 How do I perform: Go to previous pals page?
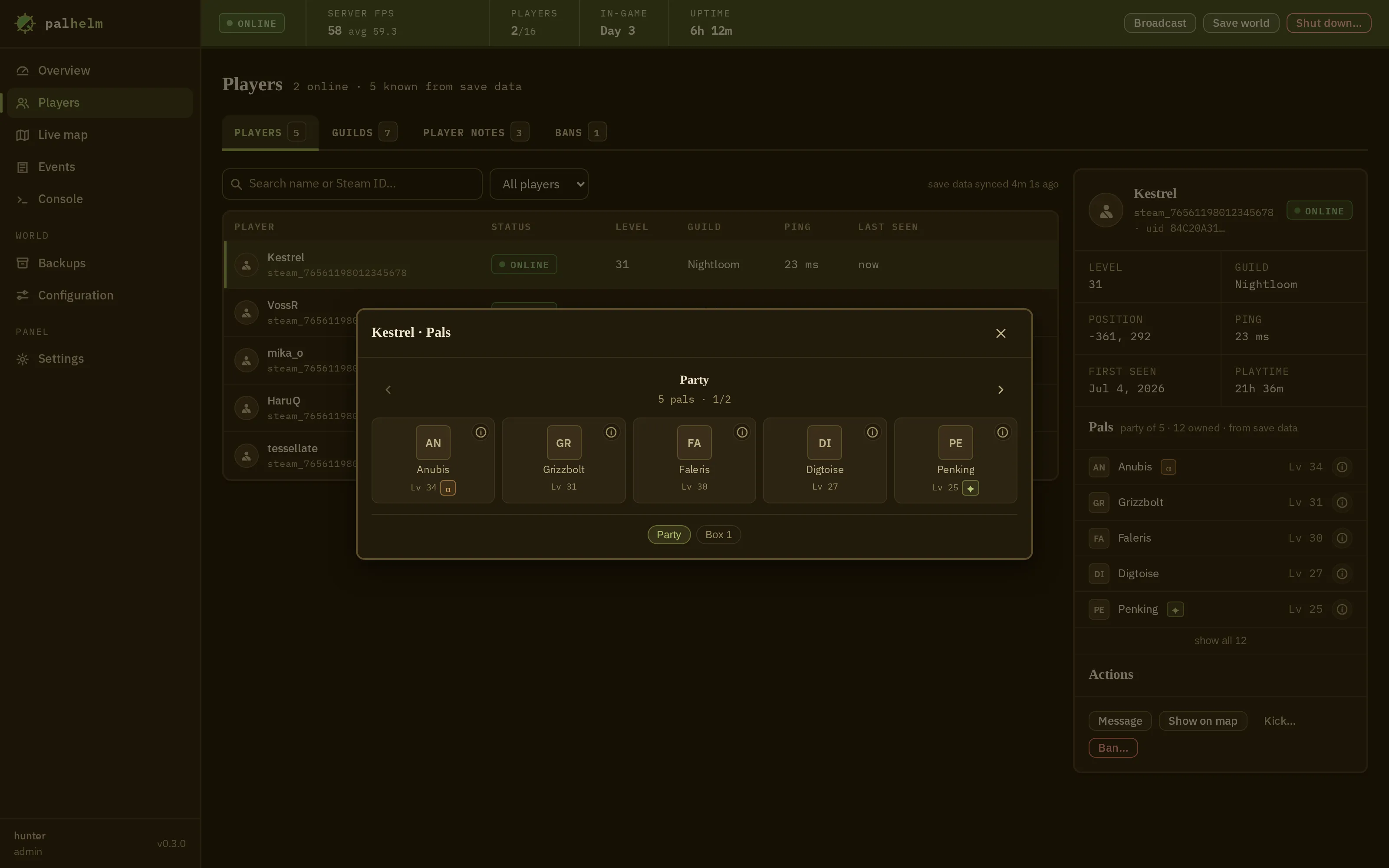tap(388, 390)
